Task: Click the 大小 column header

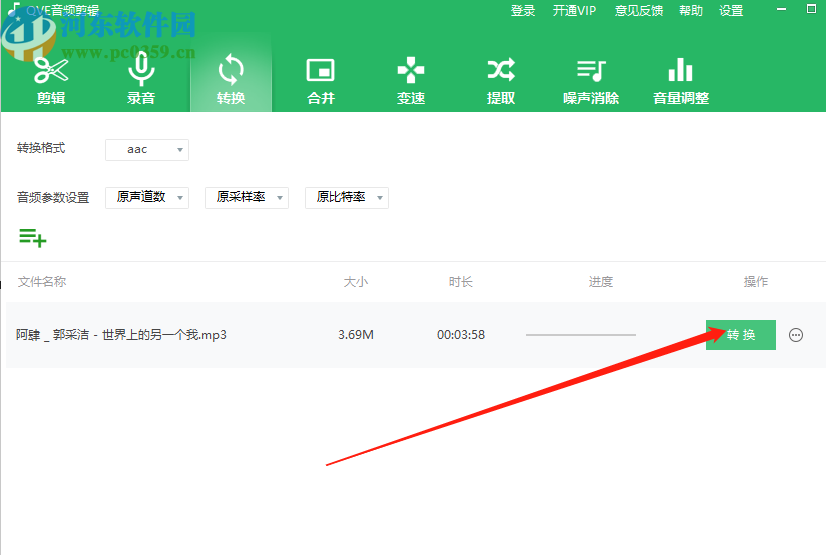Action: click(356, 282)
